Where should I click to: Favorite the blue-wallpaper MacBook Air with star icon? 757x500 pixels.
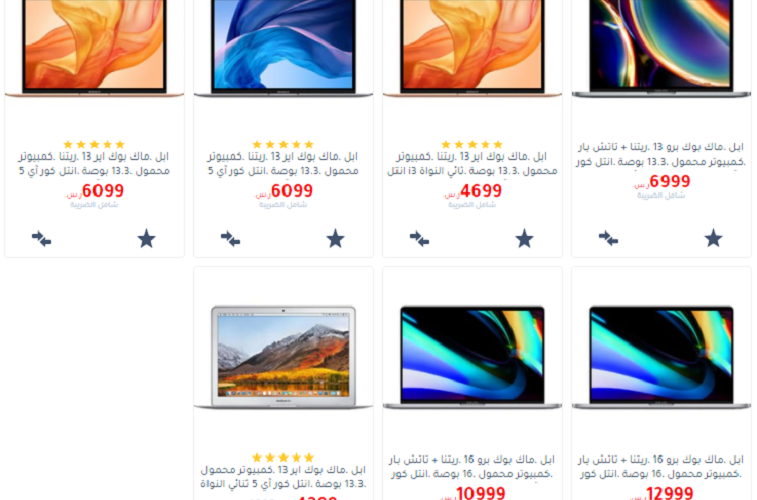coord(336,238)
